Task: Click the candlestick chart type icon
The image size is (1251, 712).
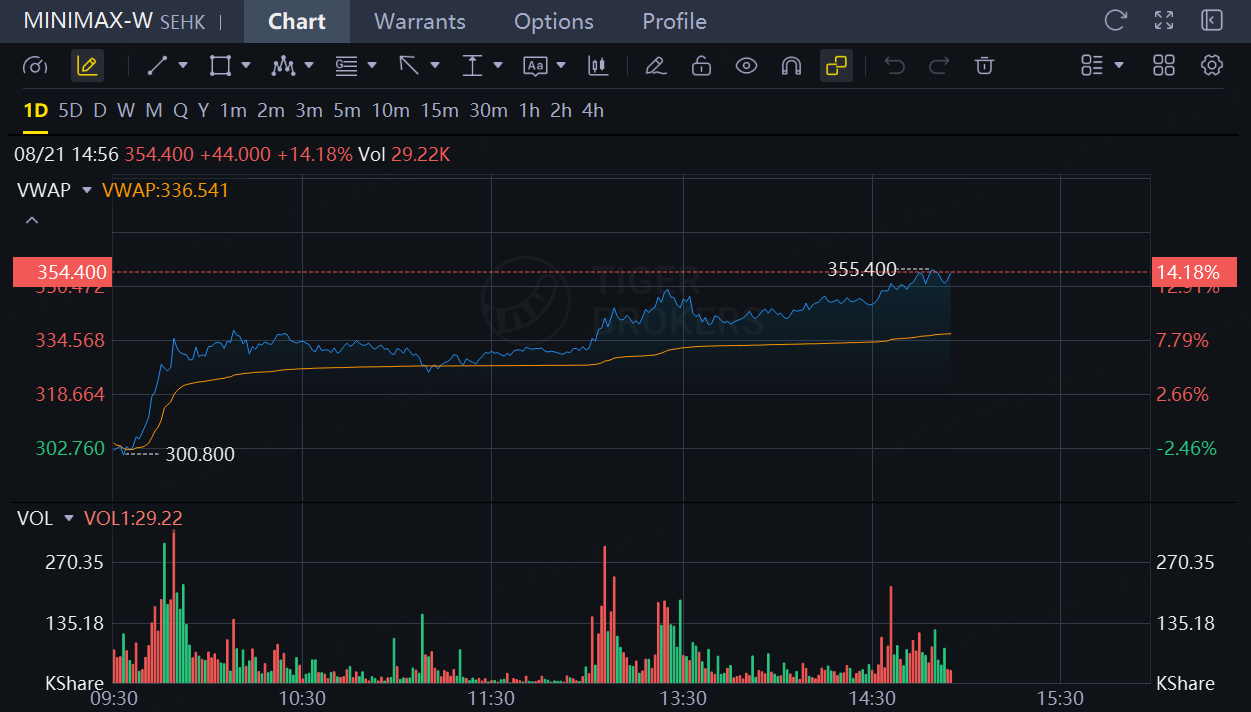Action: pos(598,66)
